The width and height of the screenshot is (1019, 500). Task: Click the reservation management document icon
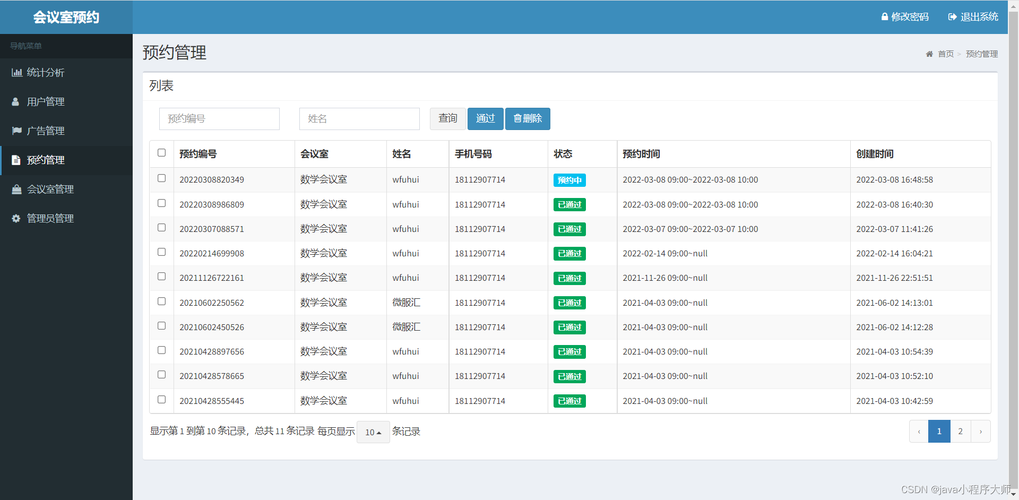coord(16,160)
